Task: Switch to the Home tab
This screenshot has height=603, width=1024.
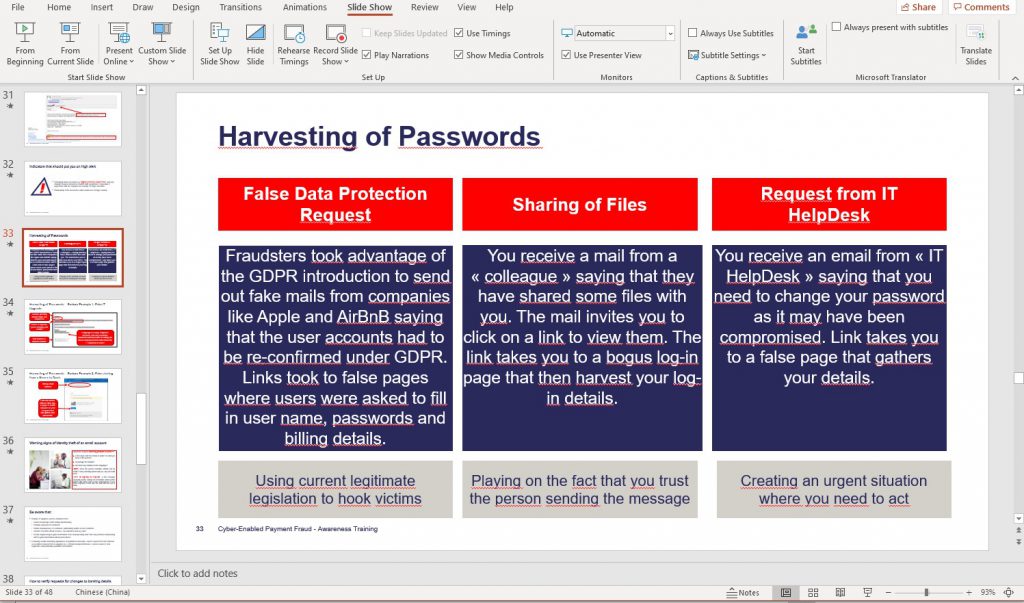Action: 59,7
